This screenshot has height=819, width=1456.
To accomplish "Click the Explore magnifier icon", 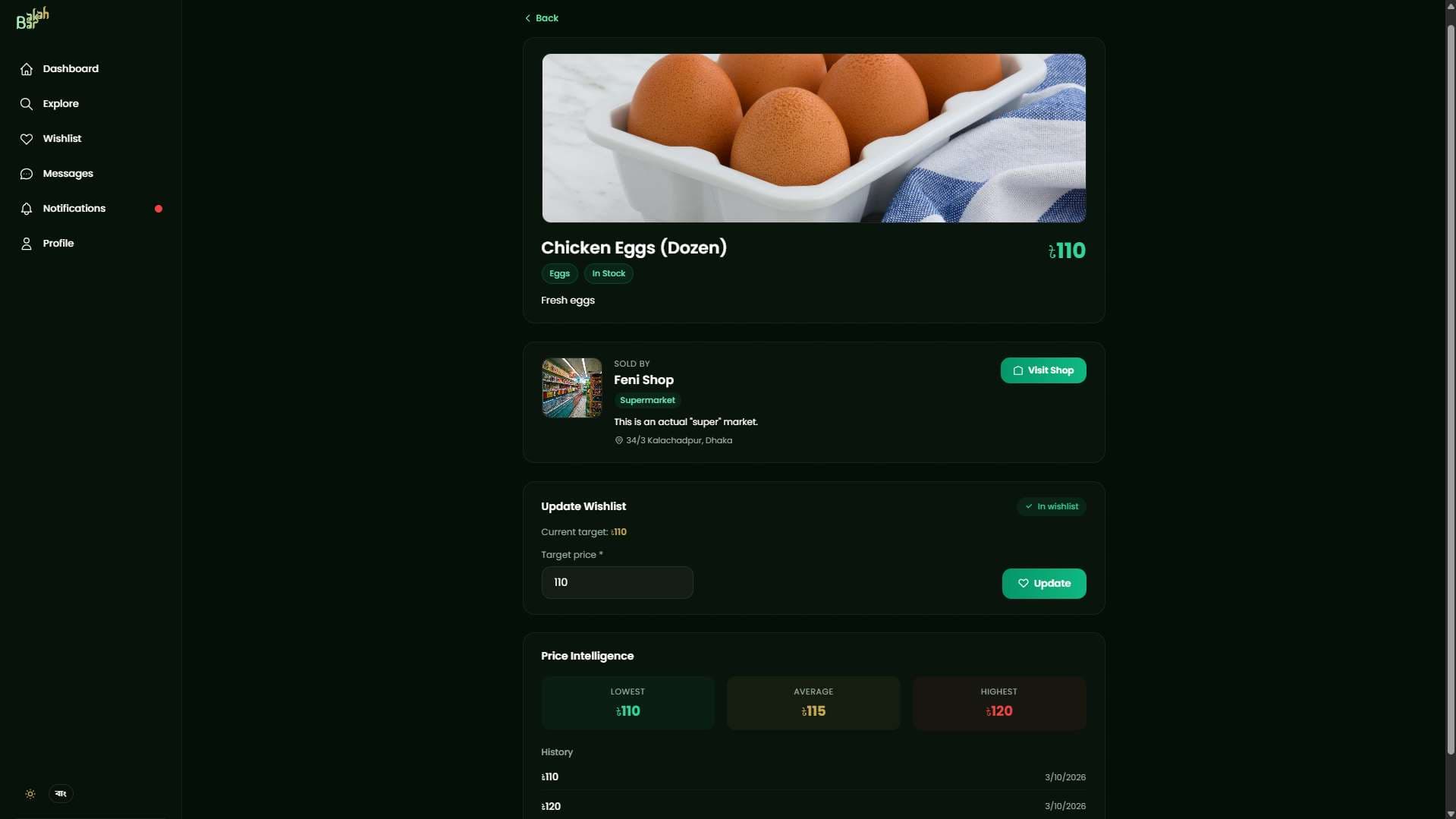I will click(27, 104).
